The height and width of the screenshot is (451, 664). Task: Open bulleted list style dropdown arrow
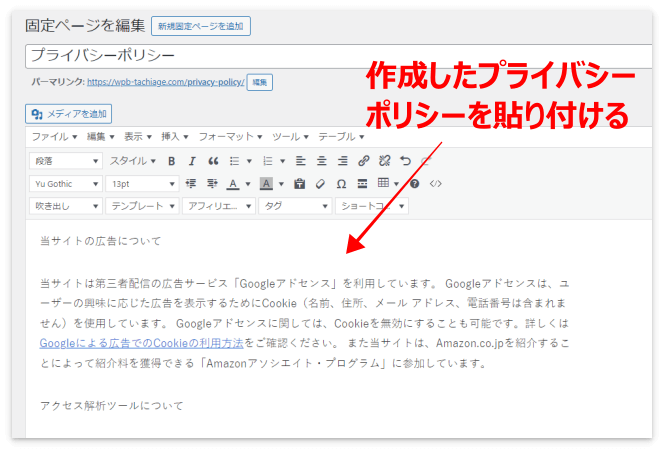coord(249,161)
